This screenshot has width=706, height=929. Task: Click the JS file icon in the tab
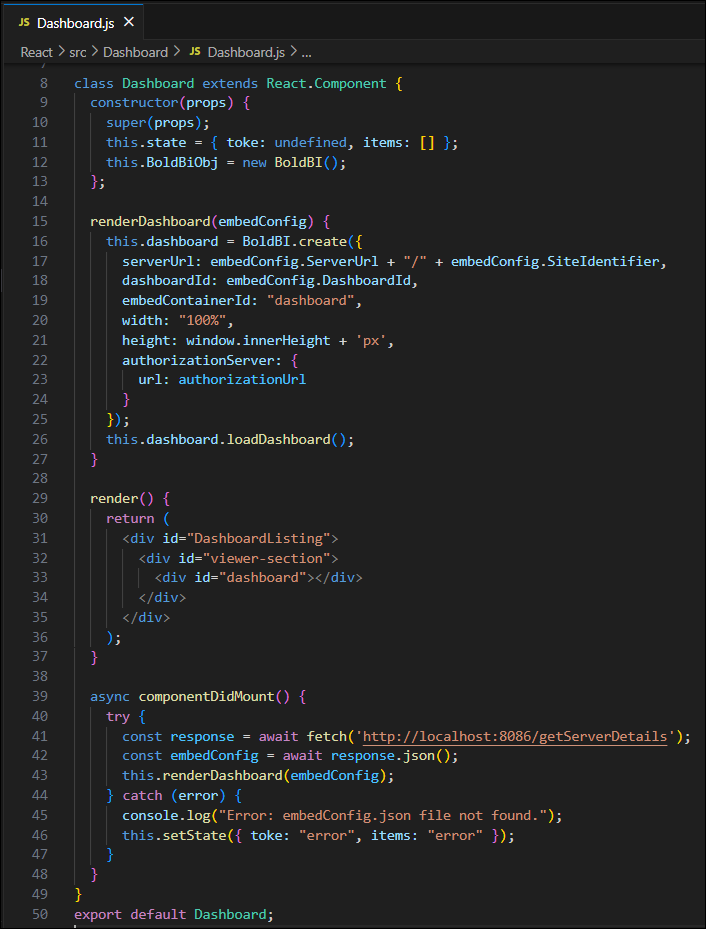click(24, 22)
